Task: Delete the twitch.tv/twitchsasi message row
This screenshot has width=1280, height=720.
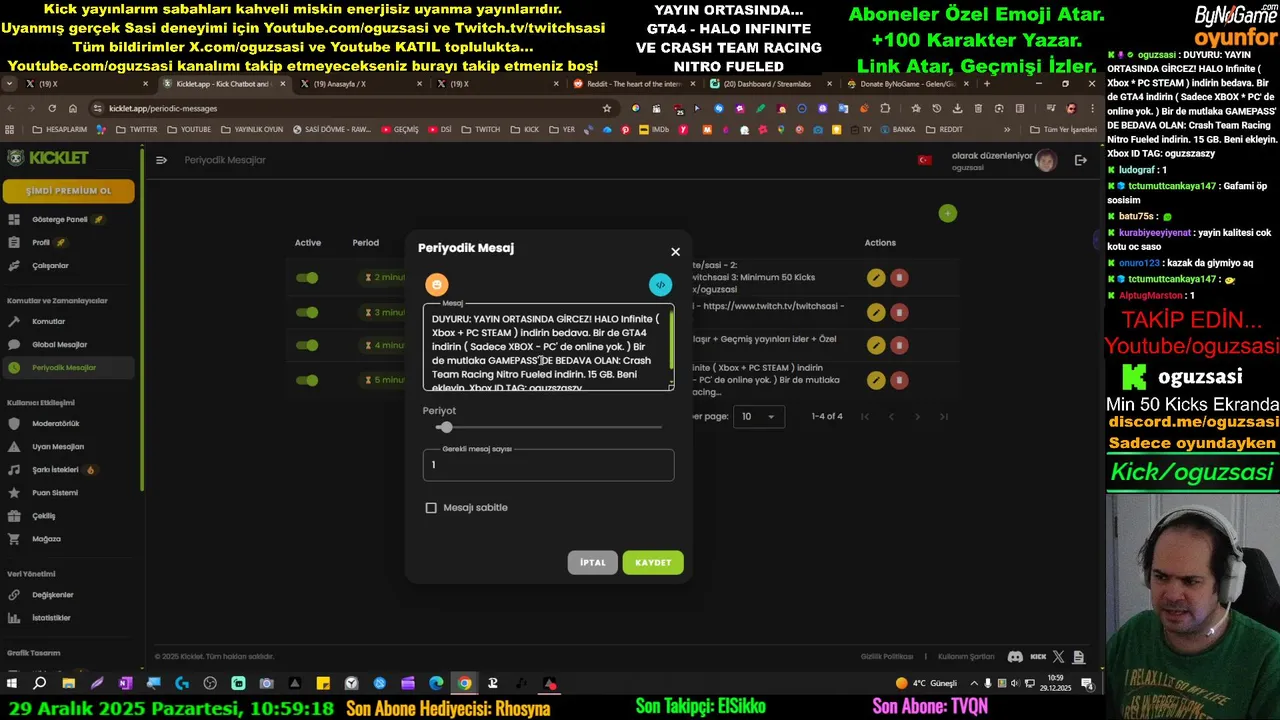Action: [899, 313]
